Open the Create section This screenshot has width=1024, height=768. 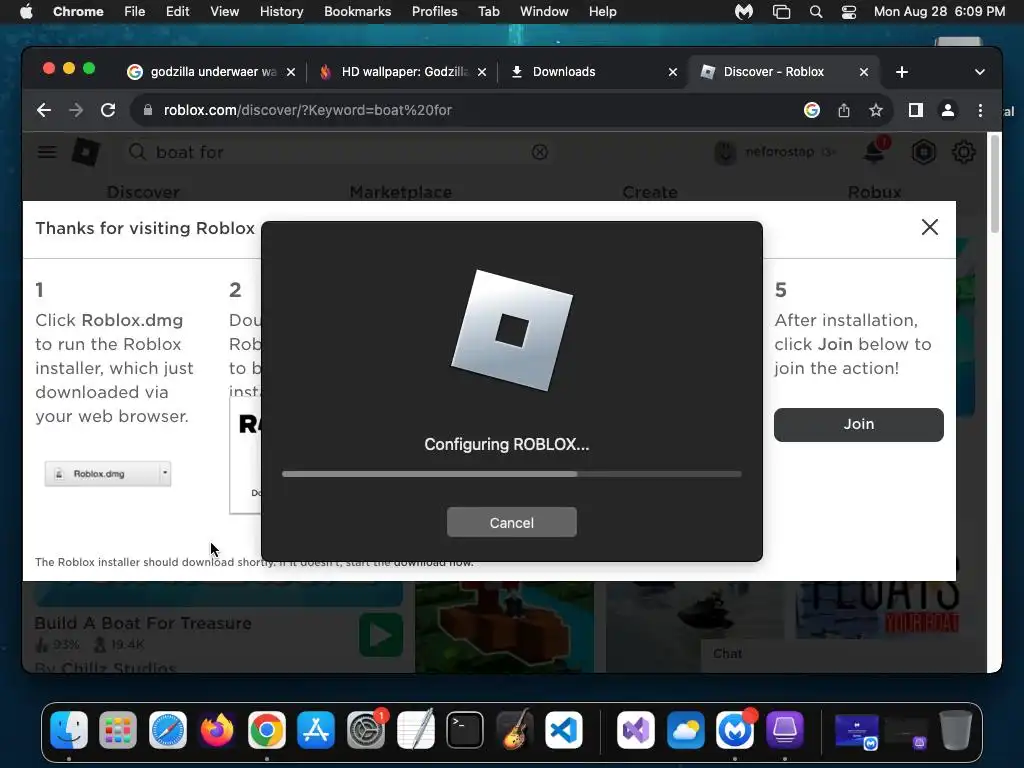pos(650,192)
